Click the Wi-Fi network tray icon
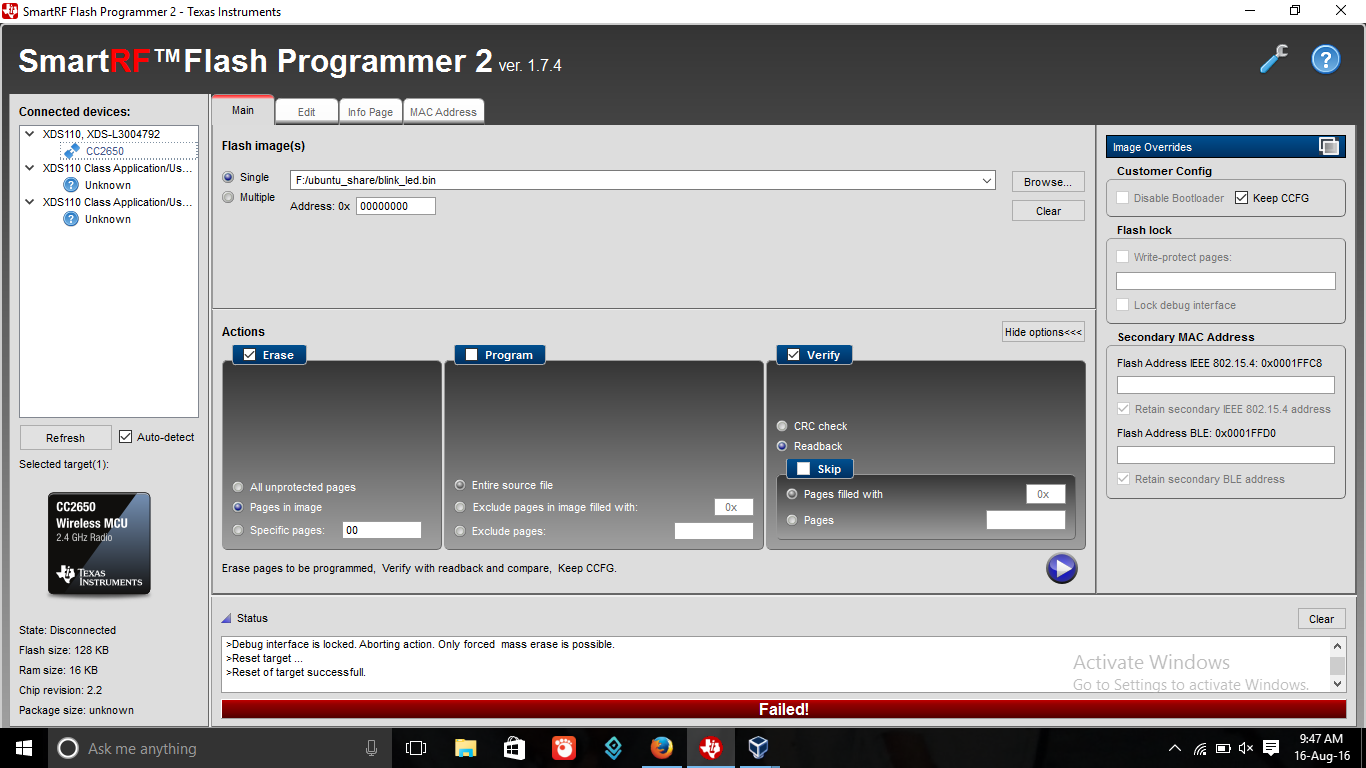Image resolution: width=1366 pixels, height=768 pixels. (x=1199, y=748)
